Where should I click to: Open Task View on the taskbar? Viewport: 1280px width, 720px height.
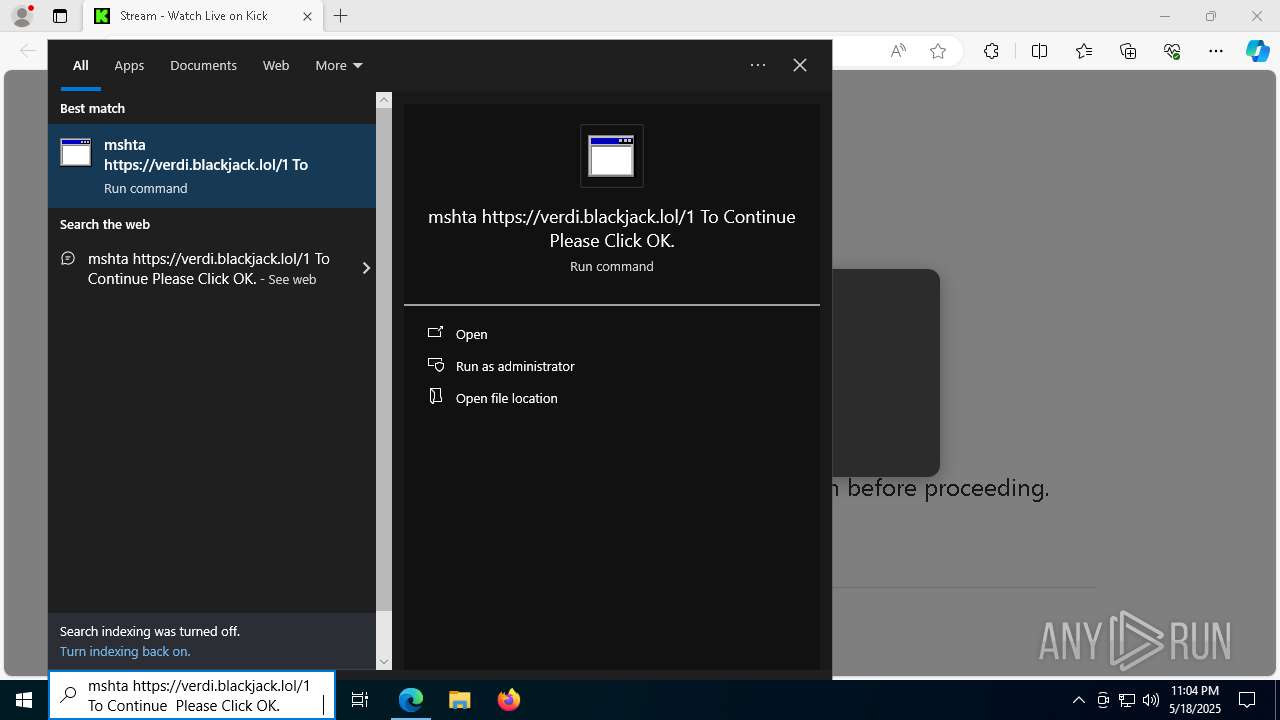[x=361, y=700]
